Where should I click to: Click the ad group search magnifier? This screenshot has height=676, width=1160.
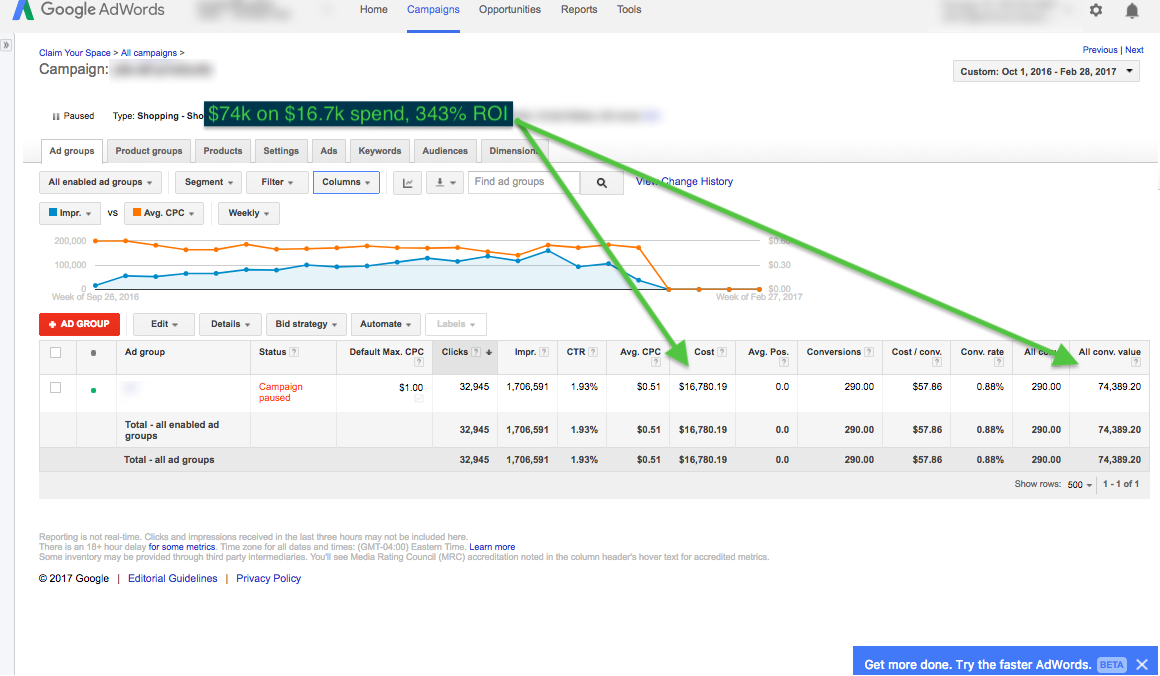(601, 182)
